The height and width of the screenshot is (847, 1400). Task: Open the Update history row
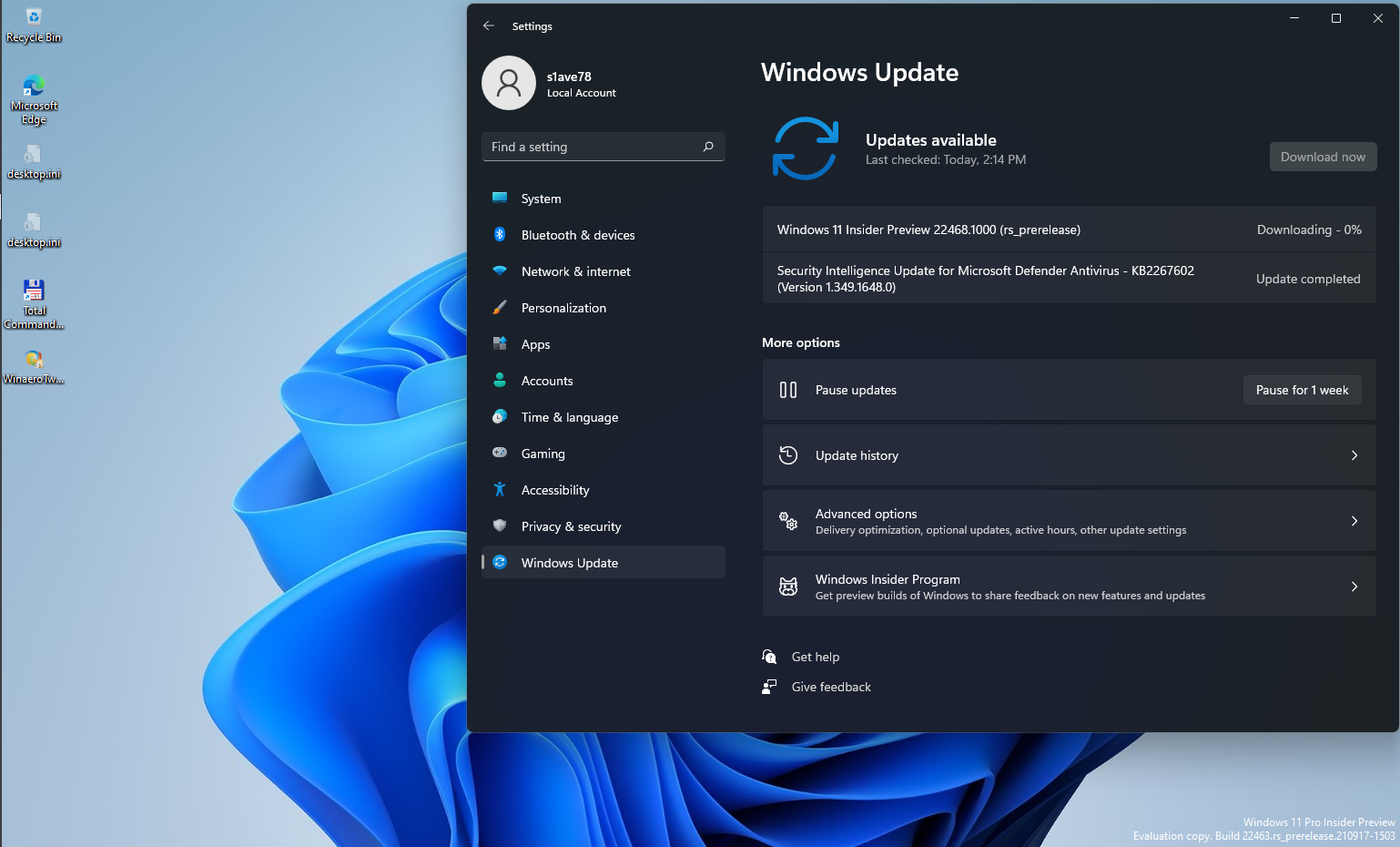1069,455
